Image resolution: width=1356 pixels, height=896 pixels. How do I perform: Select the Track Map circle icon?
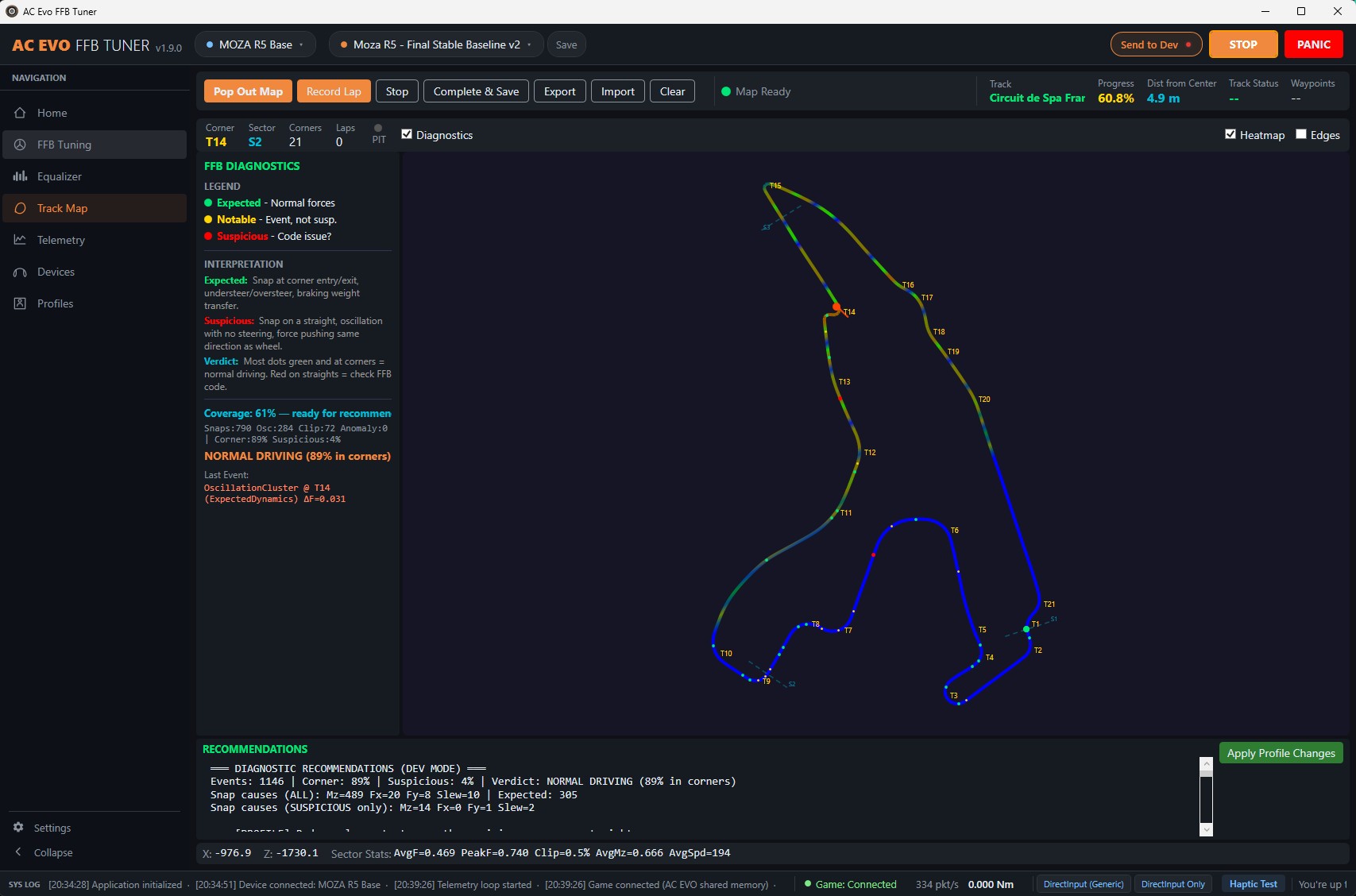[20, 208]
